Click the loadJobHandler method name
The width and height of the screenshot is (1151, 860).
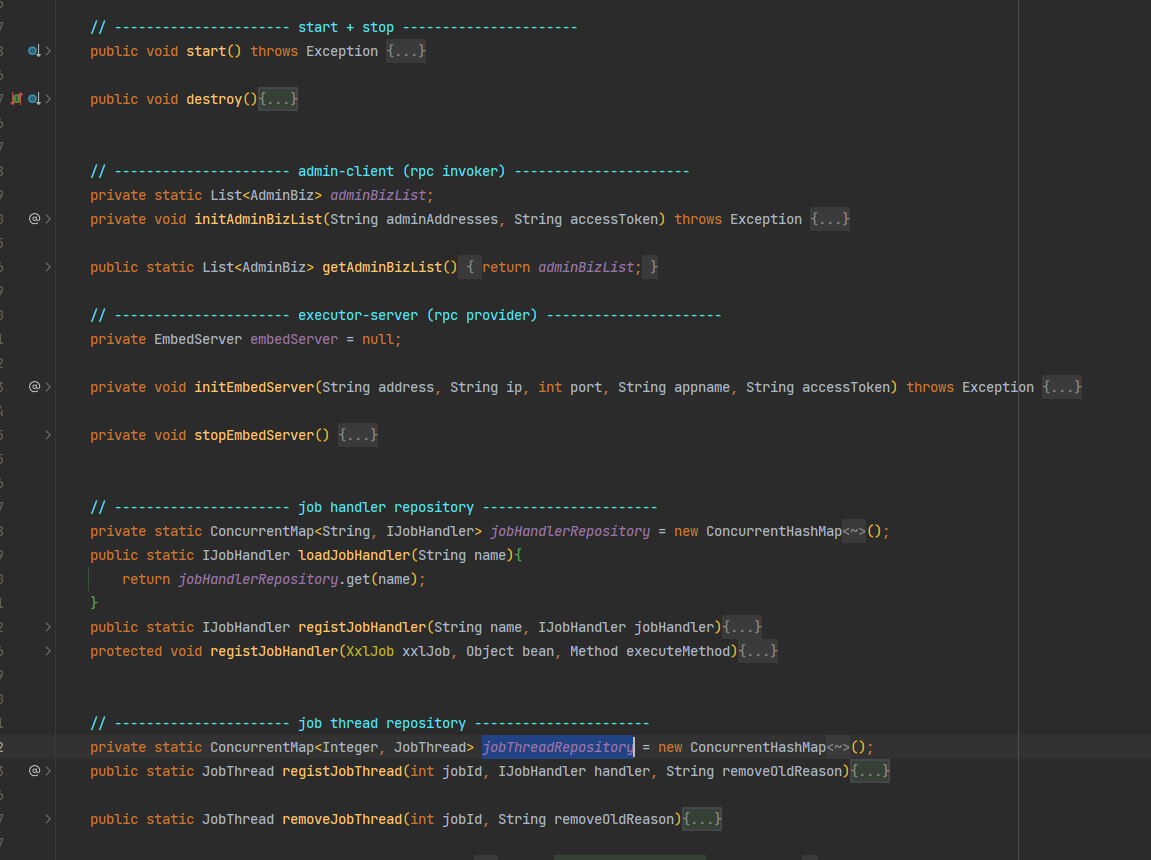click(355, 555)
